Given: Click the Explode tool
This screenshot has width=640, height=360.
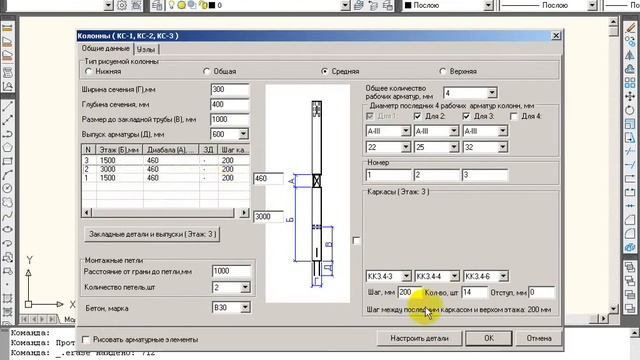Looking at the screenshot, I should tap(630, 248).
